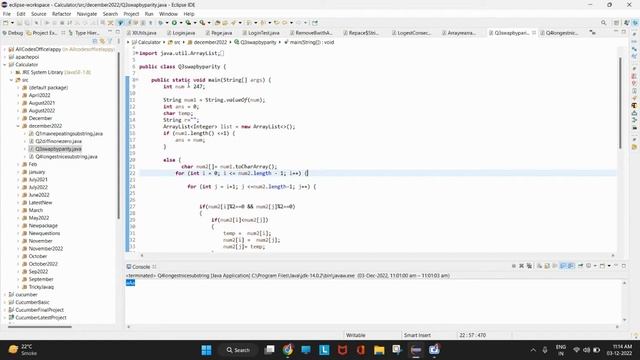Expand the April2022 package

click(x=18, y=96)
